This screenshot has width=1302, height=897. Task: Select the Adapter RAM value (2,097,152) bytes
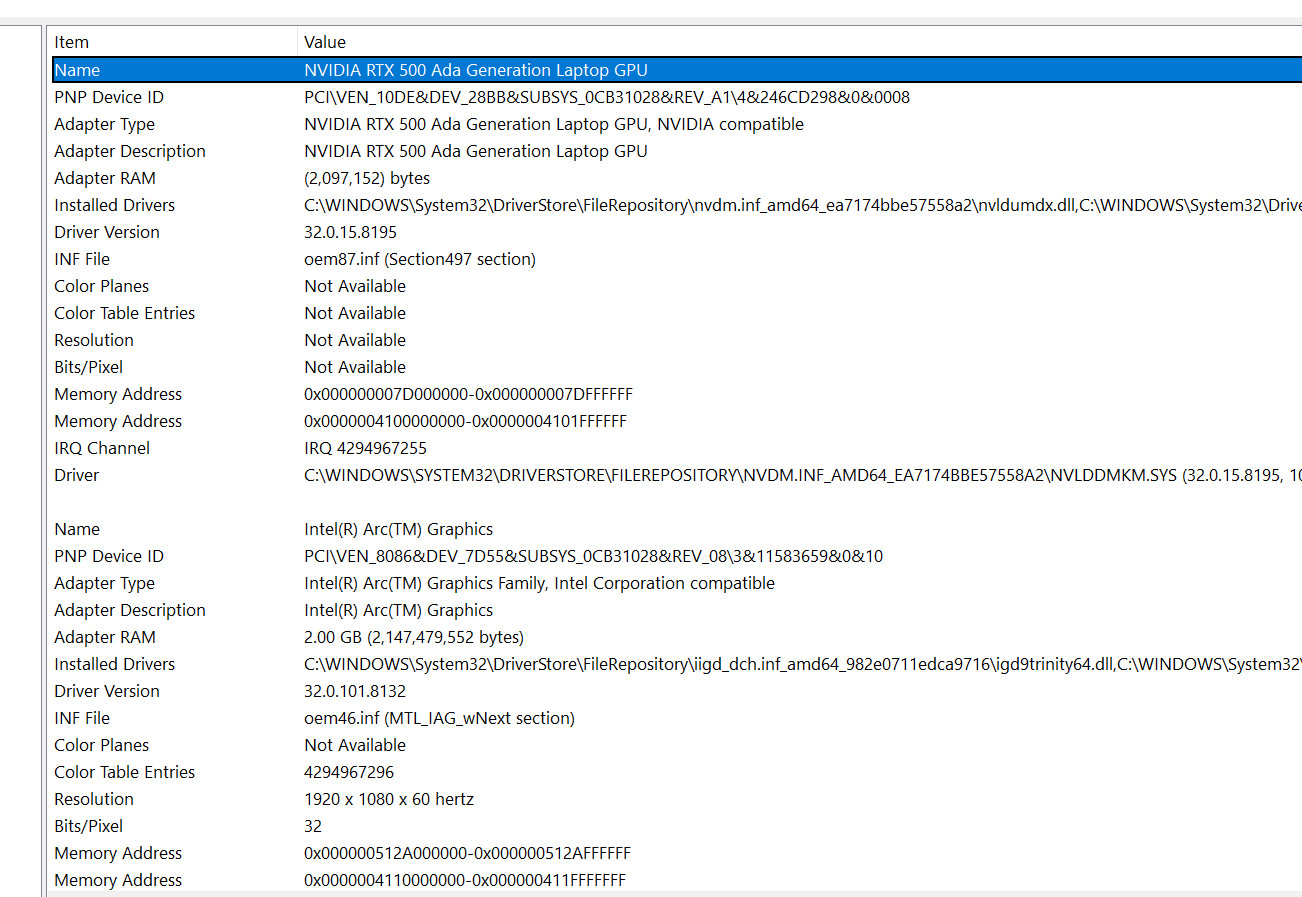(x=367, y=178)
